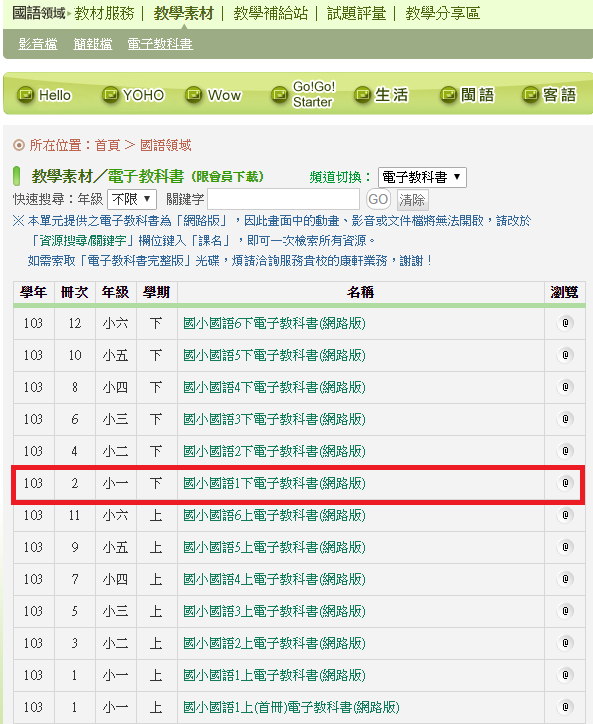Open 教材服務 menu

tap(104, 13)
